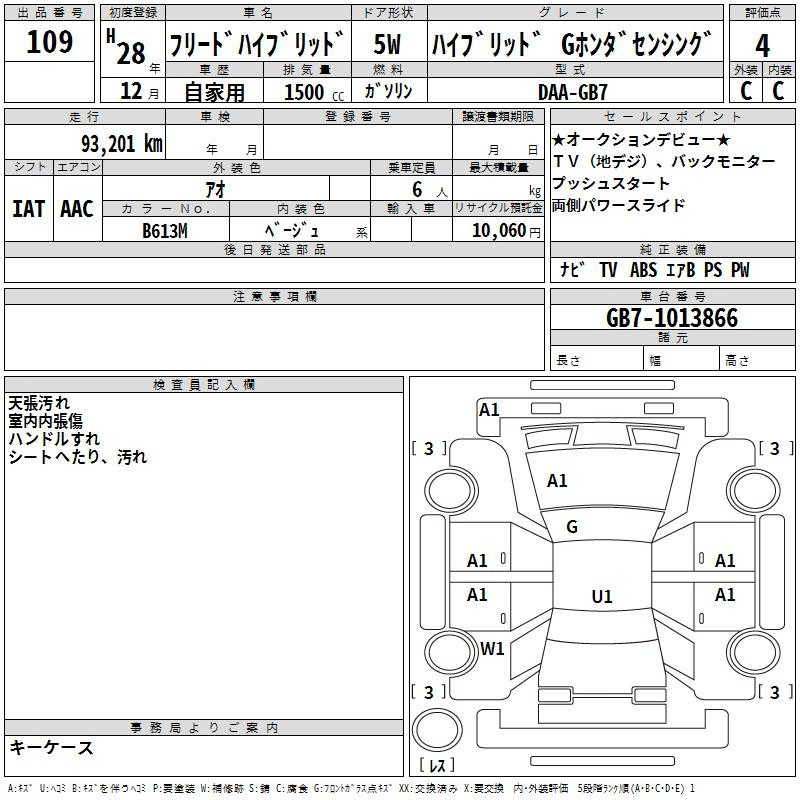Click ★オークションデビュー★ sales point line
Viewport: 800px width, 800px height.
pos(641,139)
